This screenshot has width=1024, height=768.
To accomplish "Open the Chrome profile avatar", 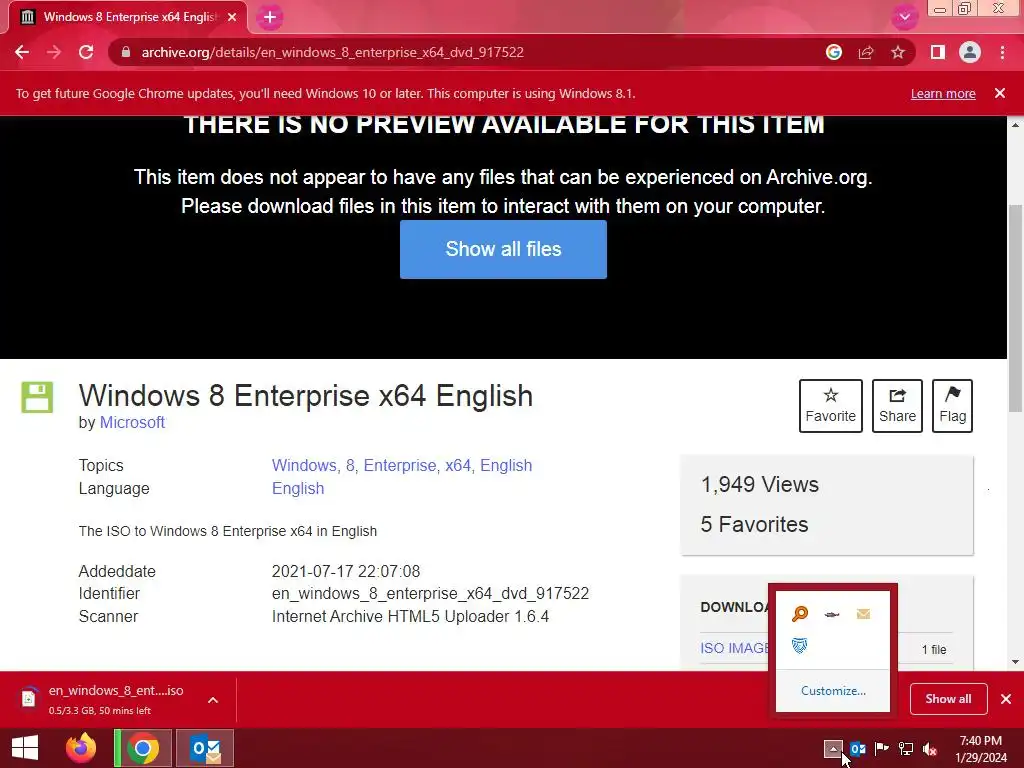I will coord(970,52).
